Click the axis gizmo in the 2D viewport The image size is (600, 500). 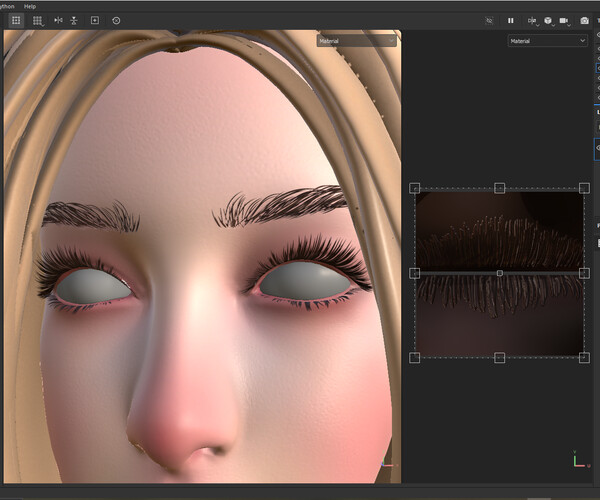point(580,459)
